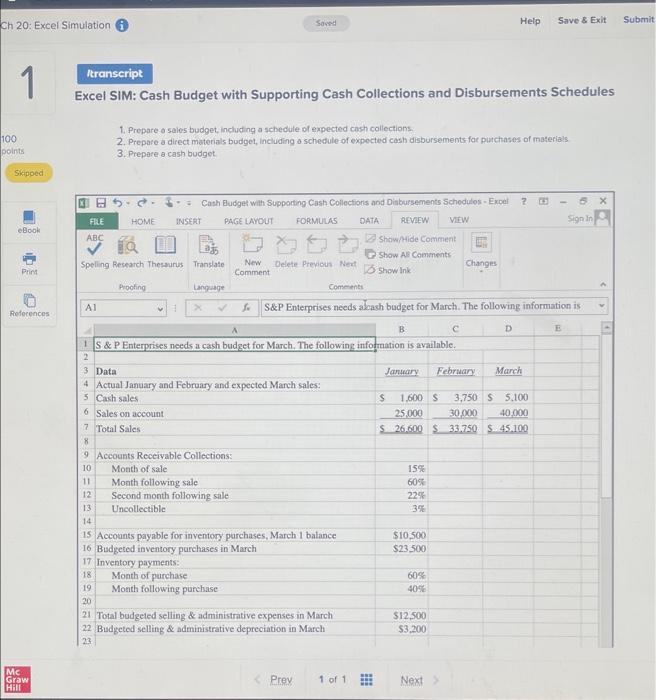
Task: Click the Excel Help question mark icon
Action: 524,202
